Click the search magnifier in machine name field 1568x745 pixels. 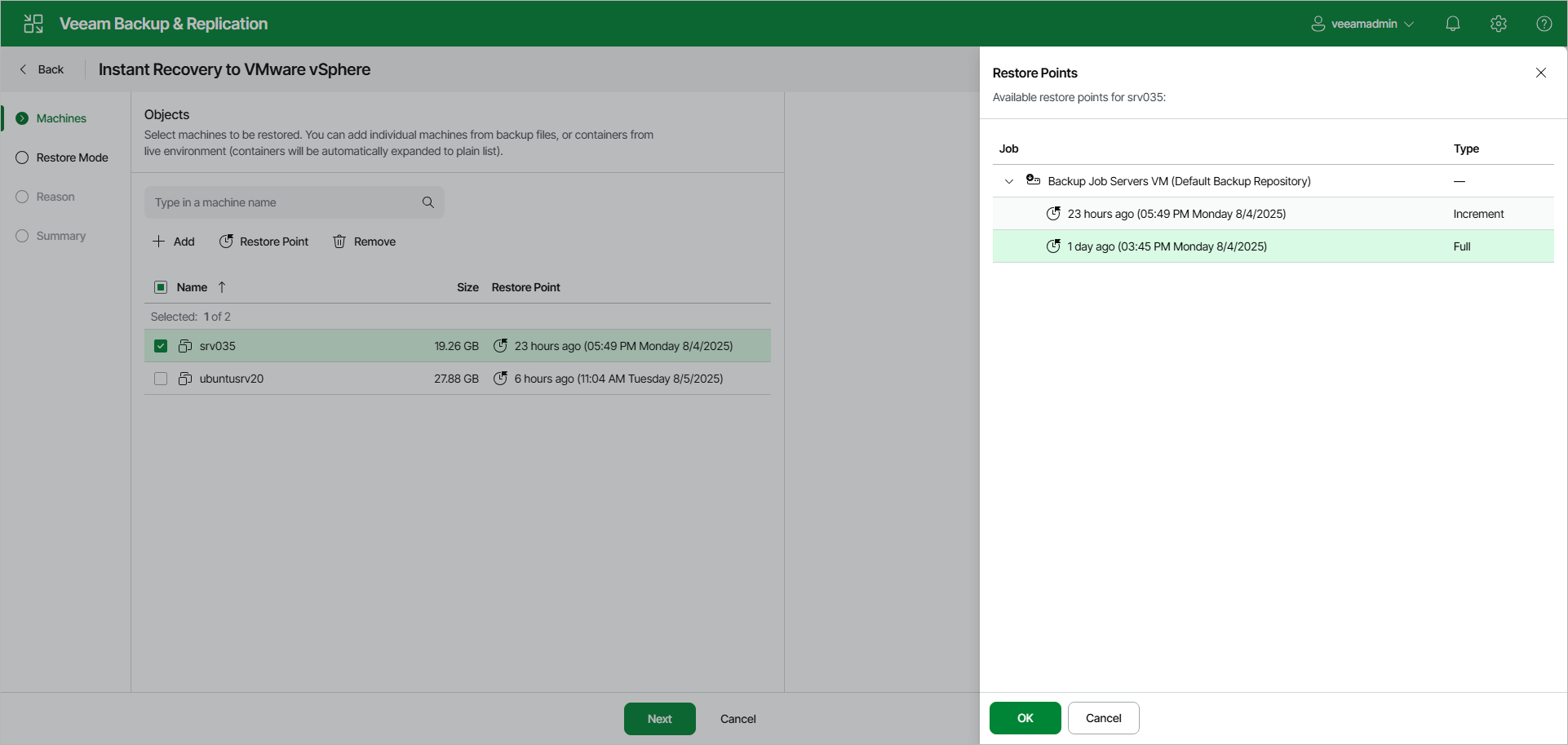tap(427, 202)
